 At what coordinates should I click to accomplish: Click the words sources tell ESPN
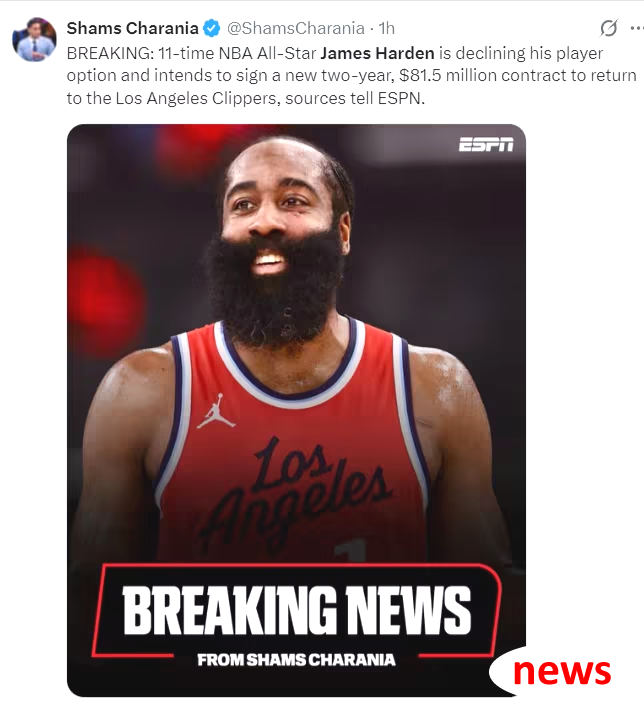[x=355, y=98]
